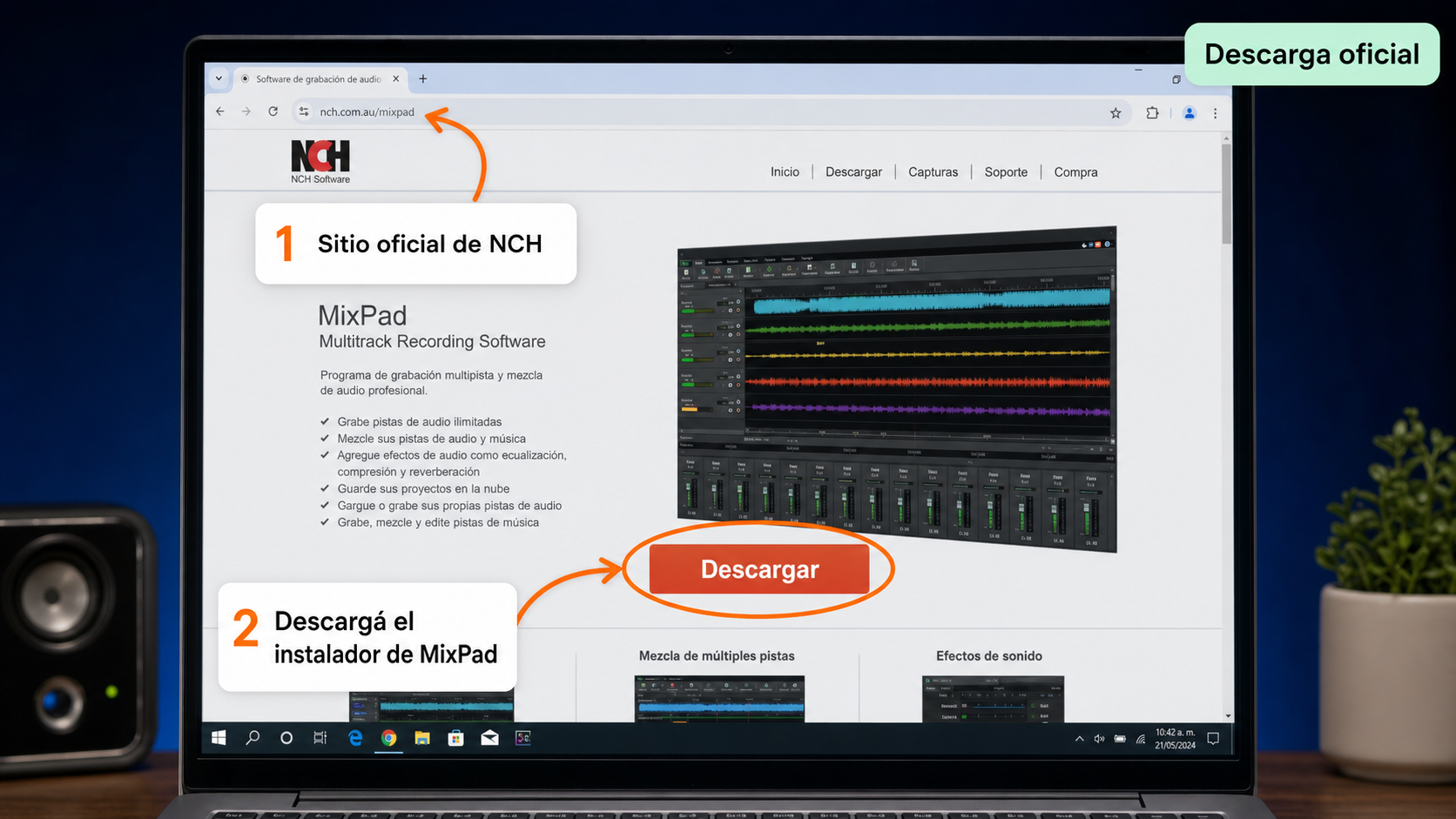Open the Descargar navigation link
The image size is (1456, 819).
[853, 172]
